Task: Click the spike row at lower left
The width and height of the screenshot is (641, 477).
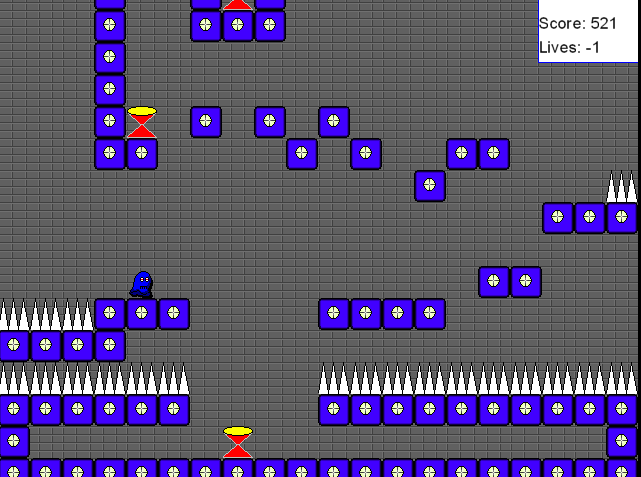Action: [x=94, y=379]
